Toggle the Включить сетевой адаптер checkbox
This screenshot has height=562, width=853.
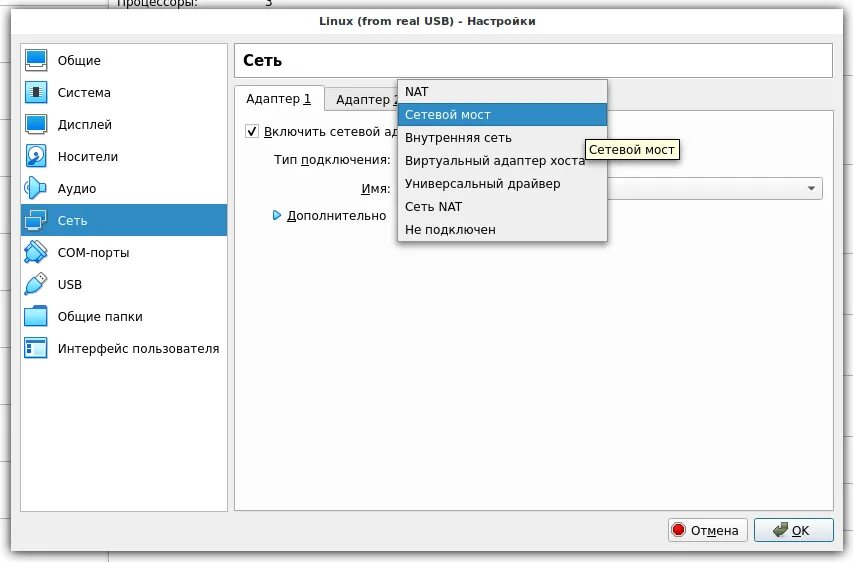pyautogui.click(x=252, y=131)
